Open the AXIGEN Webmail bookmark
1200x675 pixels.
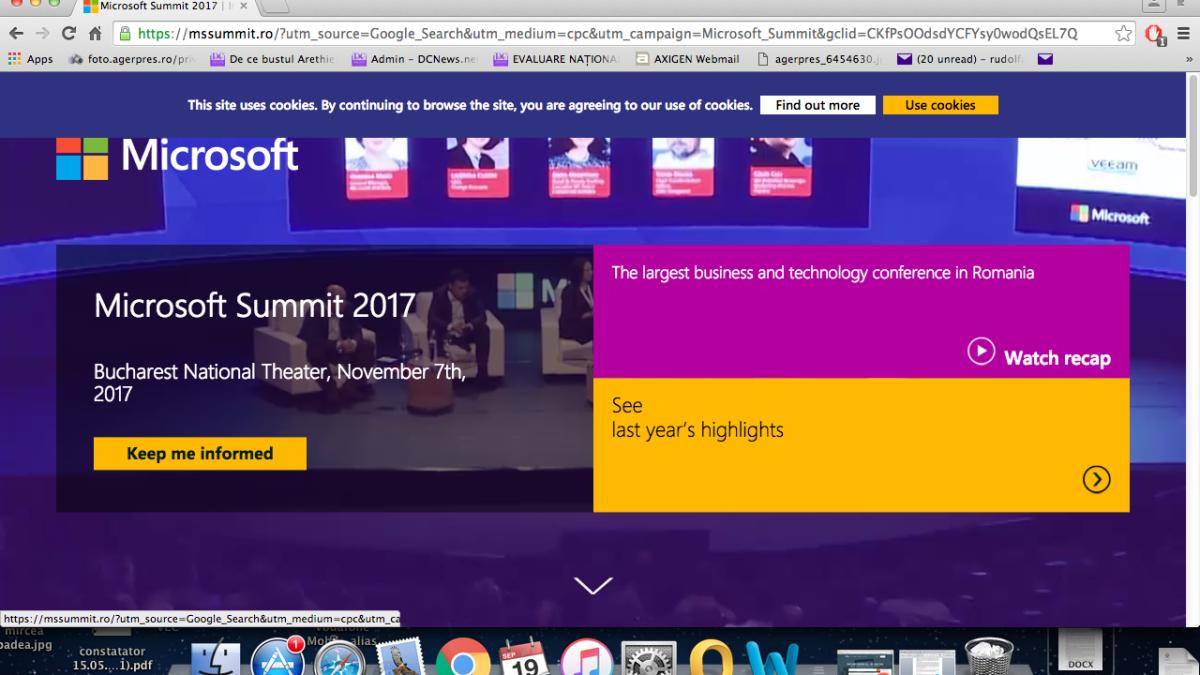tap(688, 59)
